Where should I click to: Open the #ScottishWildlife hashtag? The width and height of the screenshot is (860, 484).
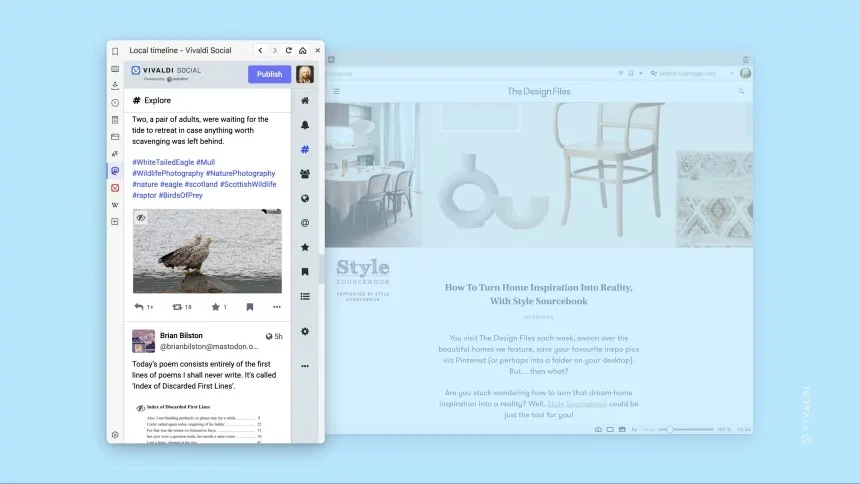[x=248, y=184]
